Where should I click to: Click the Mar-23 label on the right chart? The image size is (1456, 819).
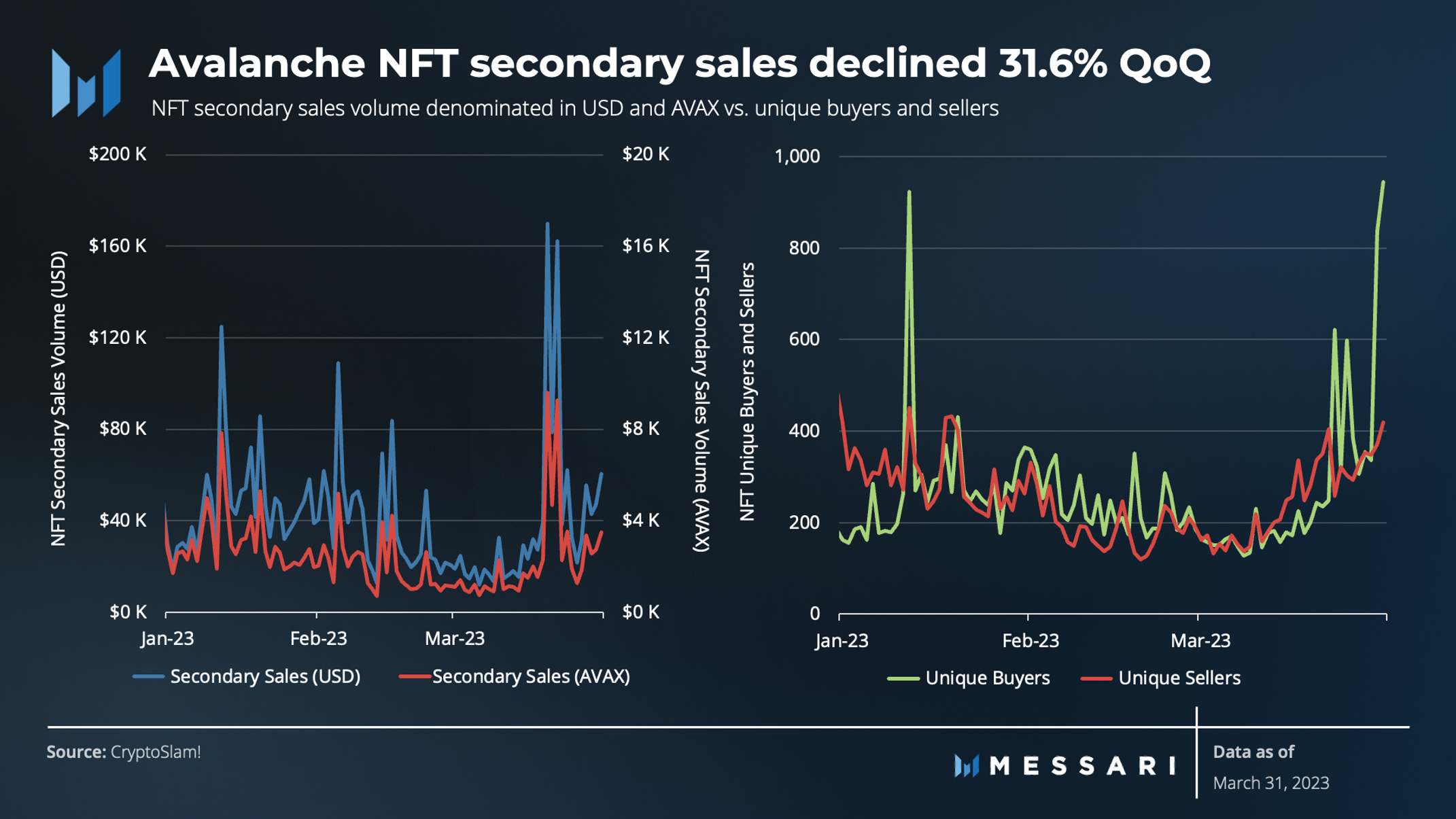(x=1200, y=640)
